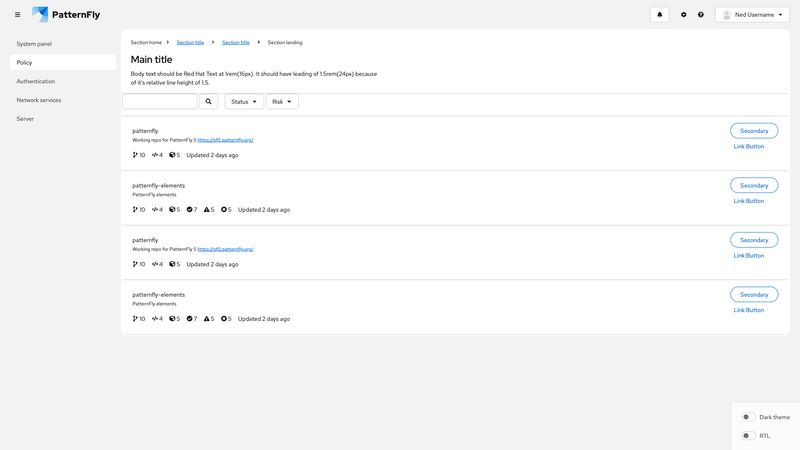Viewport: 800px width, 450px height.
Task: Toggle the RTL switch
Action: tap(747, 436)
